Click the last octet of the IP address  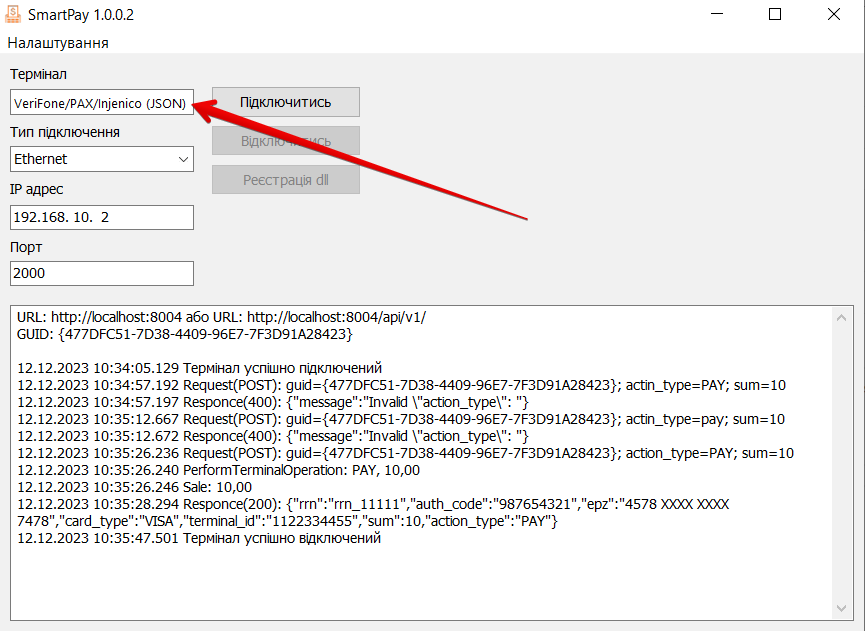(x=104, y=218)
